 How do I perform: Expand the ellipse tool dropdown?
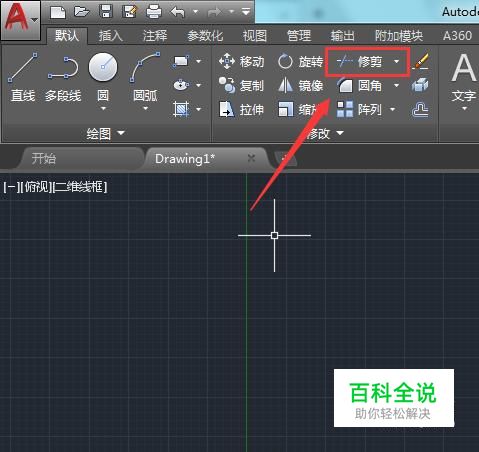click(x=199, y=85)
